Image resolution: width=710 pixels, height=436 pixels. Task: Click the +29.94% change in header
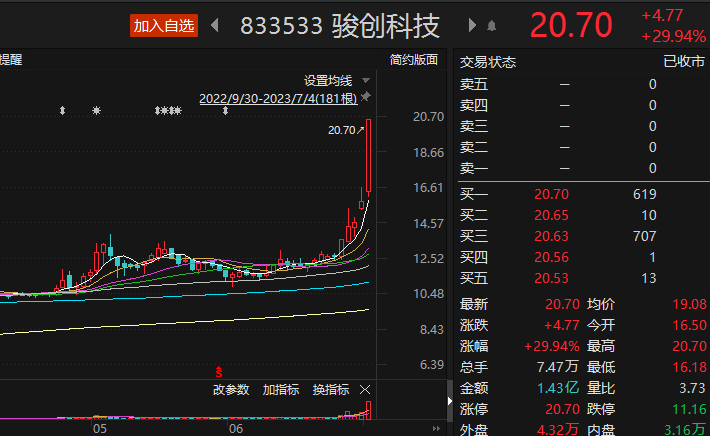tap(673, 36)
